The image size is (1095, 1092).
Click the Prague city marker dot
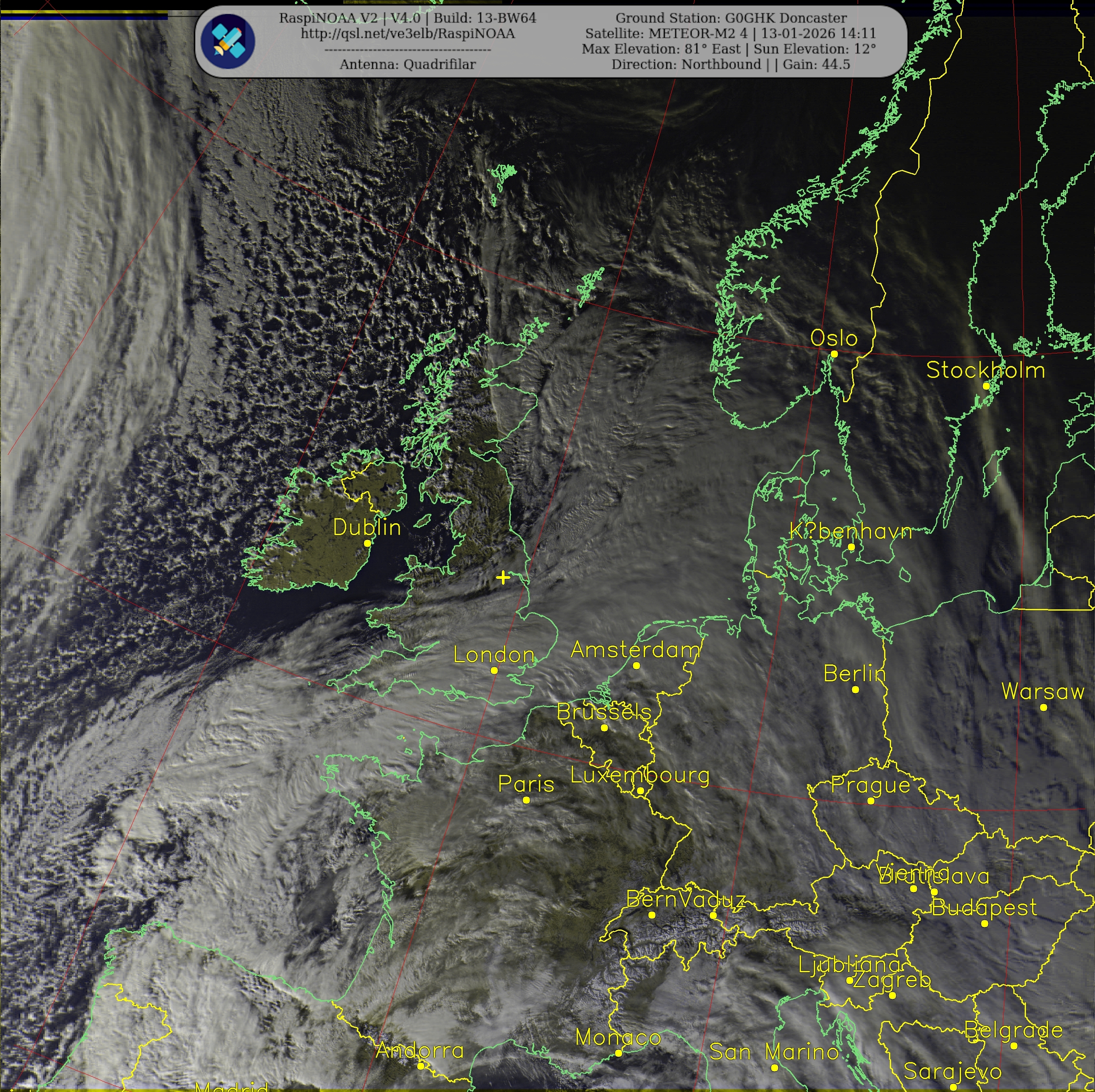871,801
